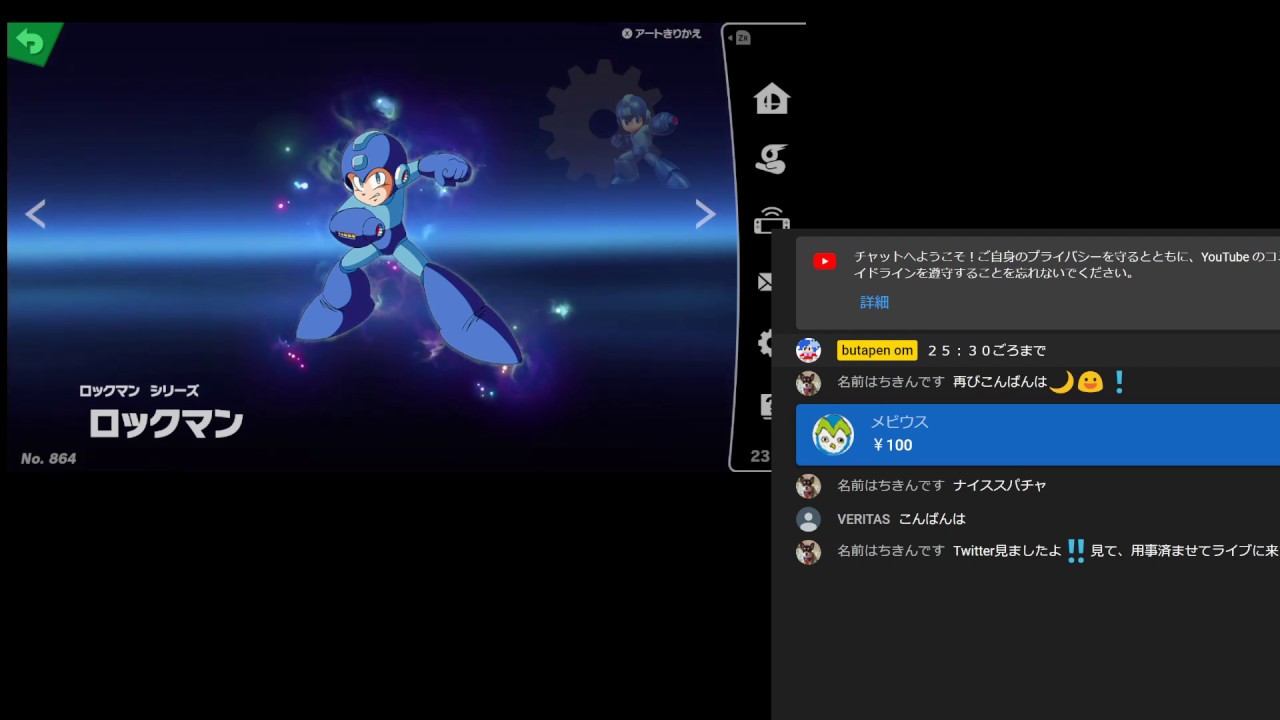Click the right arrow to next fighter
Viewport: 1280px width, 720px height.
tap(705, 214)
